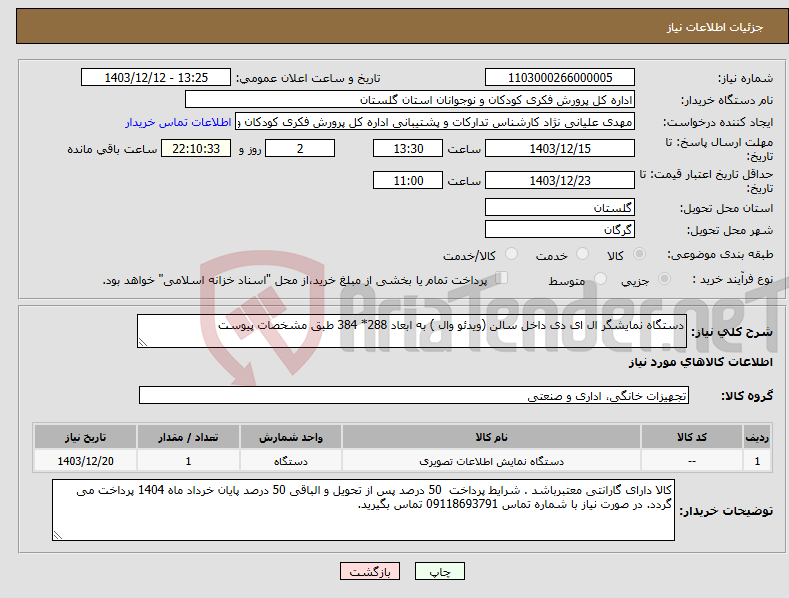Open اطلاعات تماس خریدار link
The image size is (789, 598).
[178, 122]
